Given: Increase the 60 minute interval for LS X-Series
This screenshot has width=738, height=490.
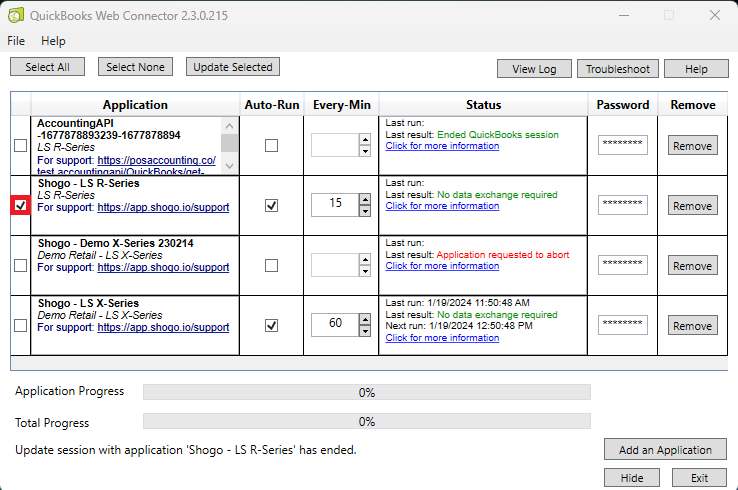Looking at the screenshot, I should (365, 319).
